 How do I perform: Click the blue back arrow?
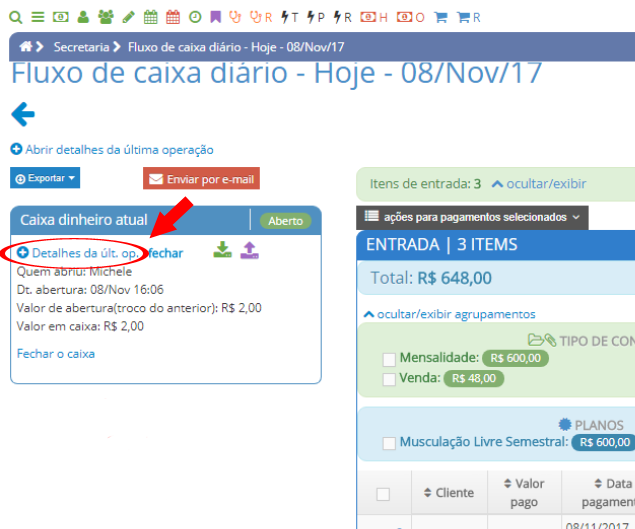22,114
